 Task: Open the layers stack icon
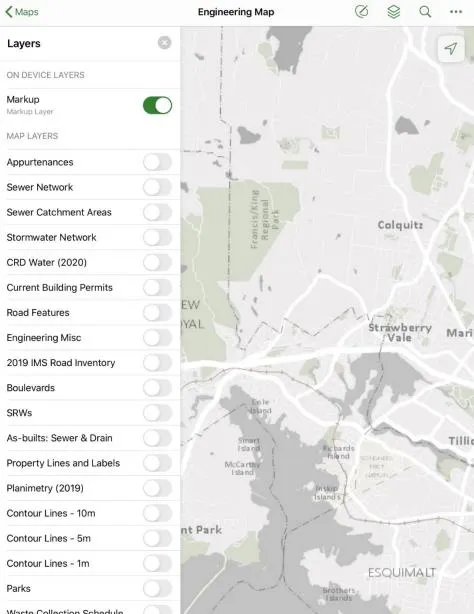coord(393,12)
